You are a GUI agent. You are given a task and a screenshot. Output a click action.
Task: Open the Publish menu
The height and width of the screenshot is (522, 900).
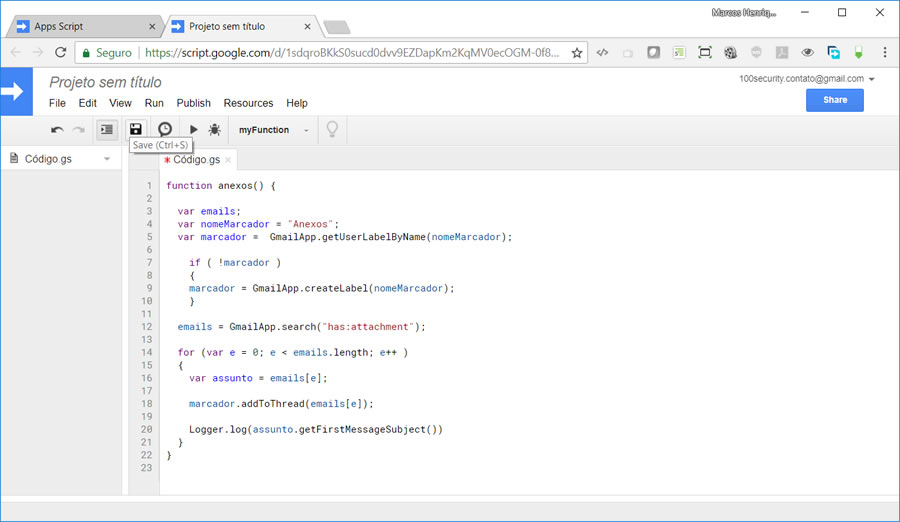[193, 103]
